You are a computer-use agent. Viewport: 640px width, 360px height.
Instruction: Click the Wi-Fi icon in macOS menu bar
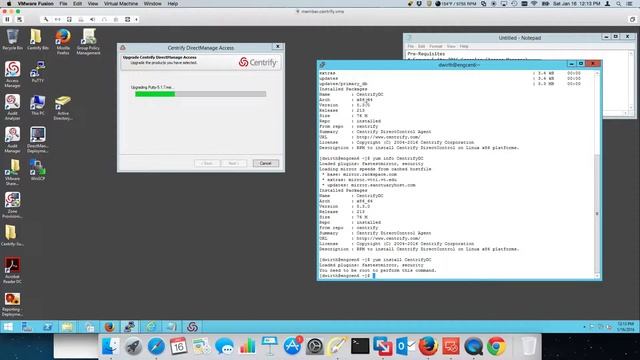534,4
